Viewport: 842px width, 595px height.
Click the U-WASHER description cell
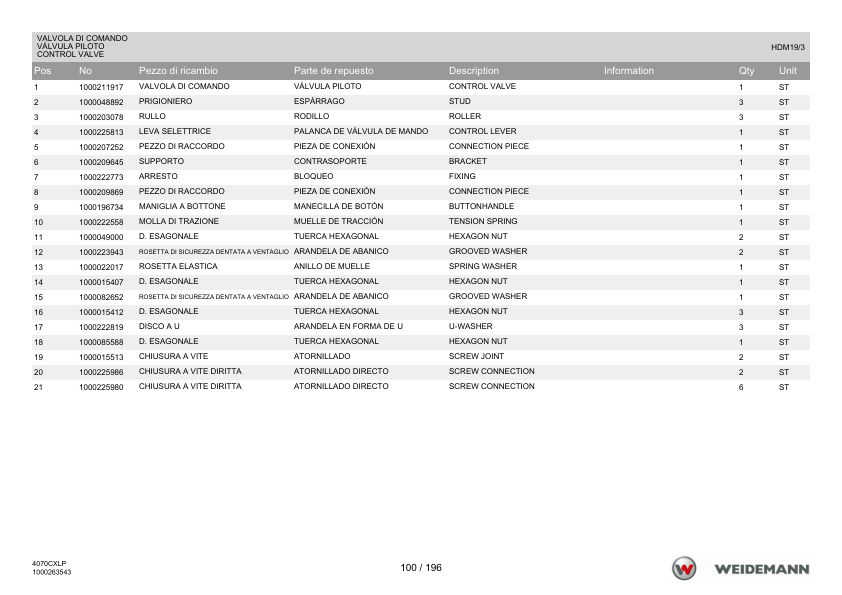tap(470, 326)
